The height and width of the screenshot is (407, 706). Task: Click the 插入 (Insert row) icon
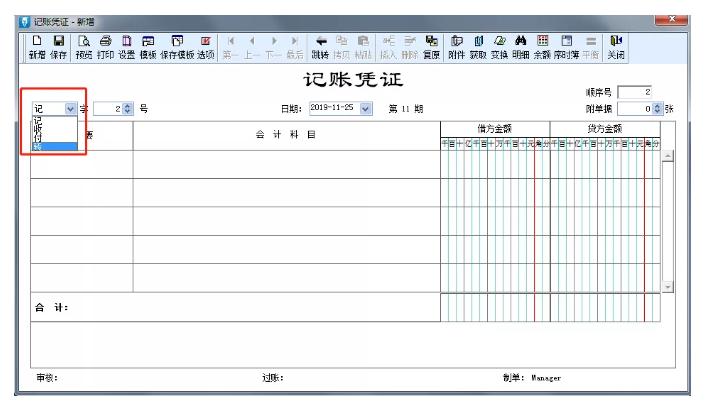click(x=388, y=47)
